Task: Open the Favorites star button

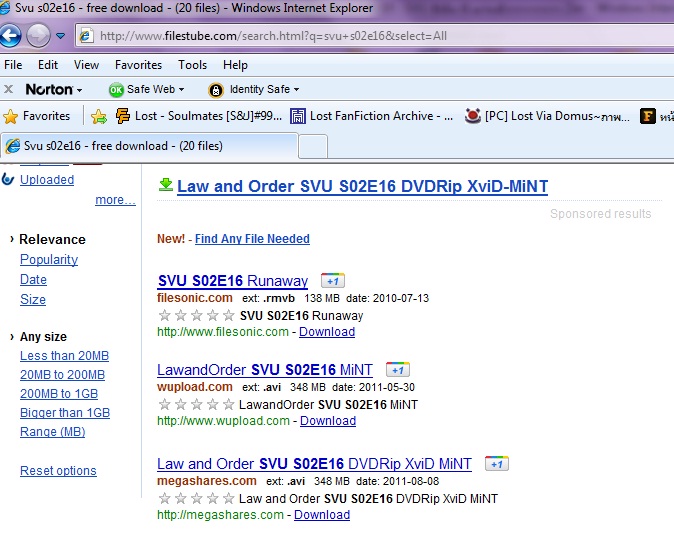Action: 37,116
